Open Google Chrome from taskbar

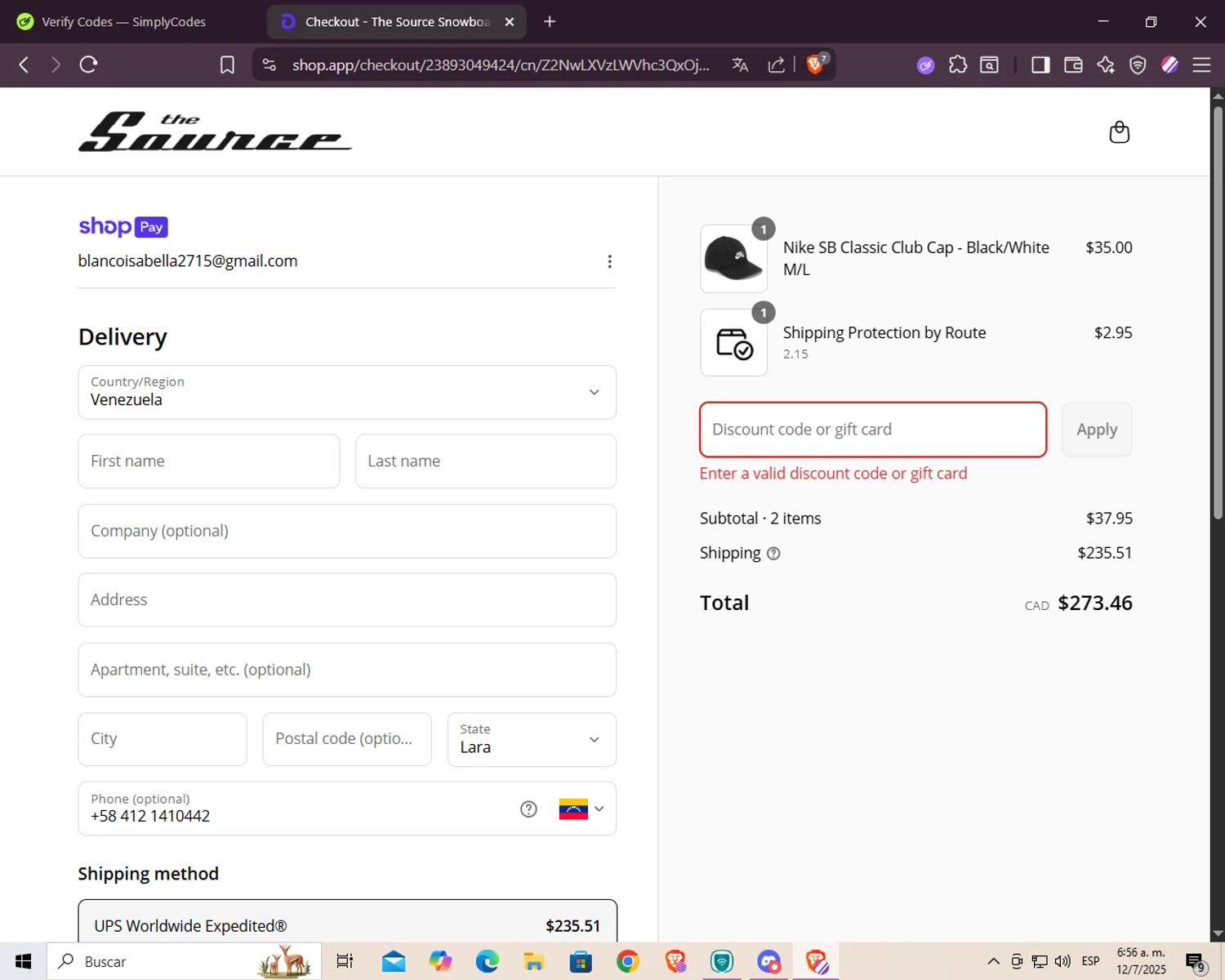click(x=628, y=961)
